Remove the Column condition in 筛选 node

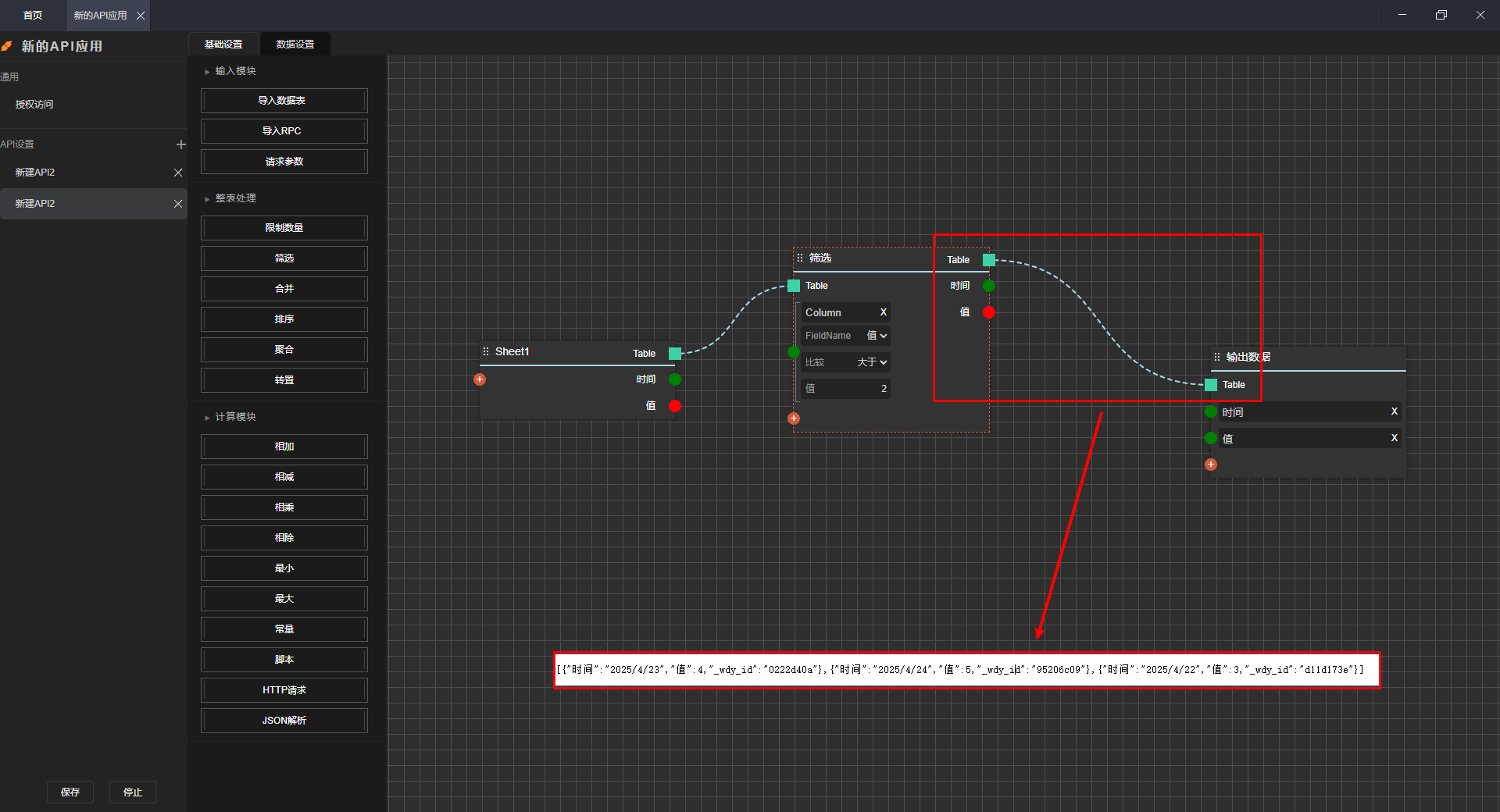click(x=883, y=312)
